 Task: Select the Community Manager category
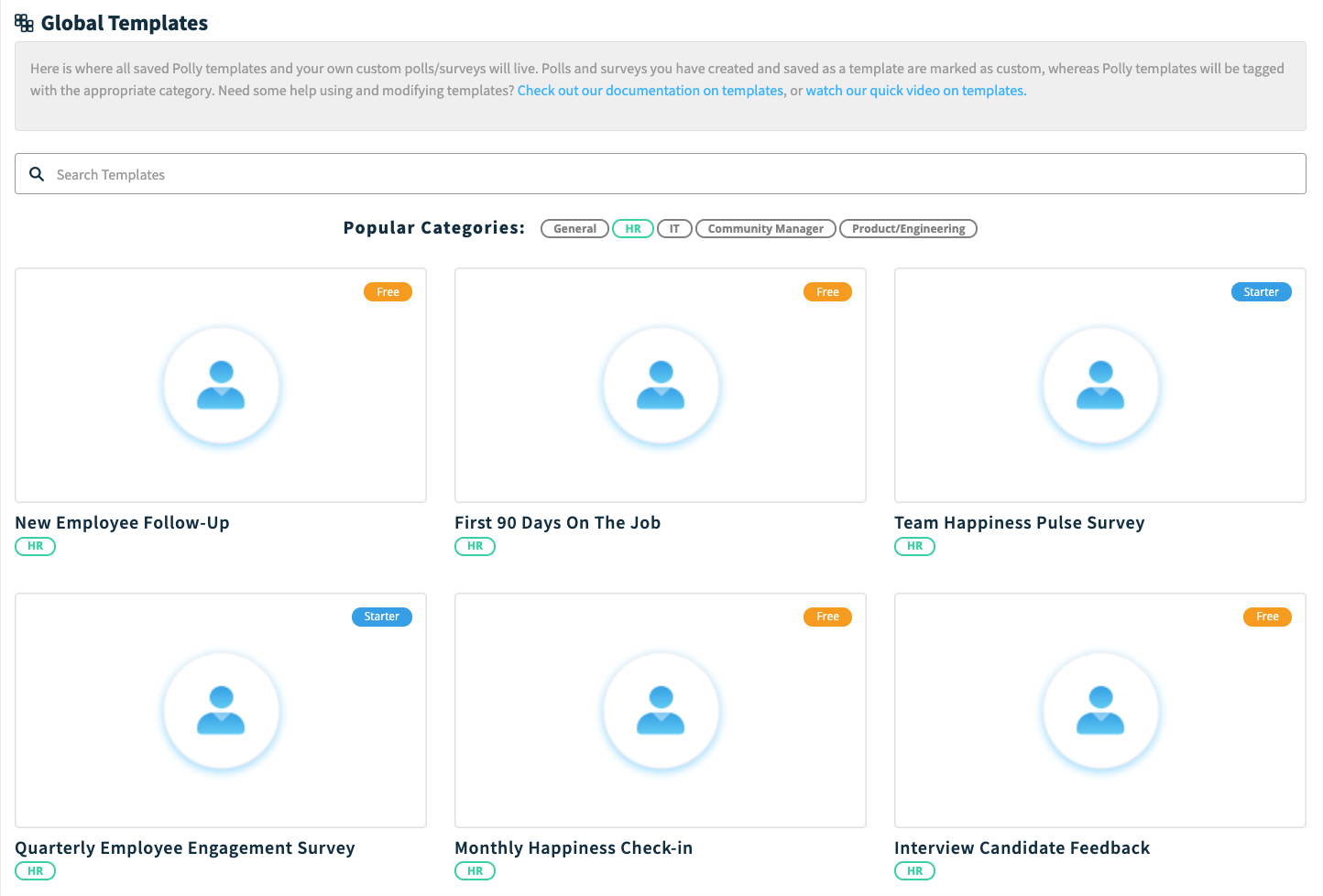766,229
